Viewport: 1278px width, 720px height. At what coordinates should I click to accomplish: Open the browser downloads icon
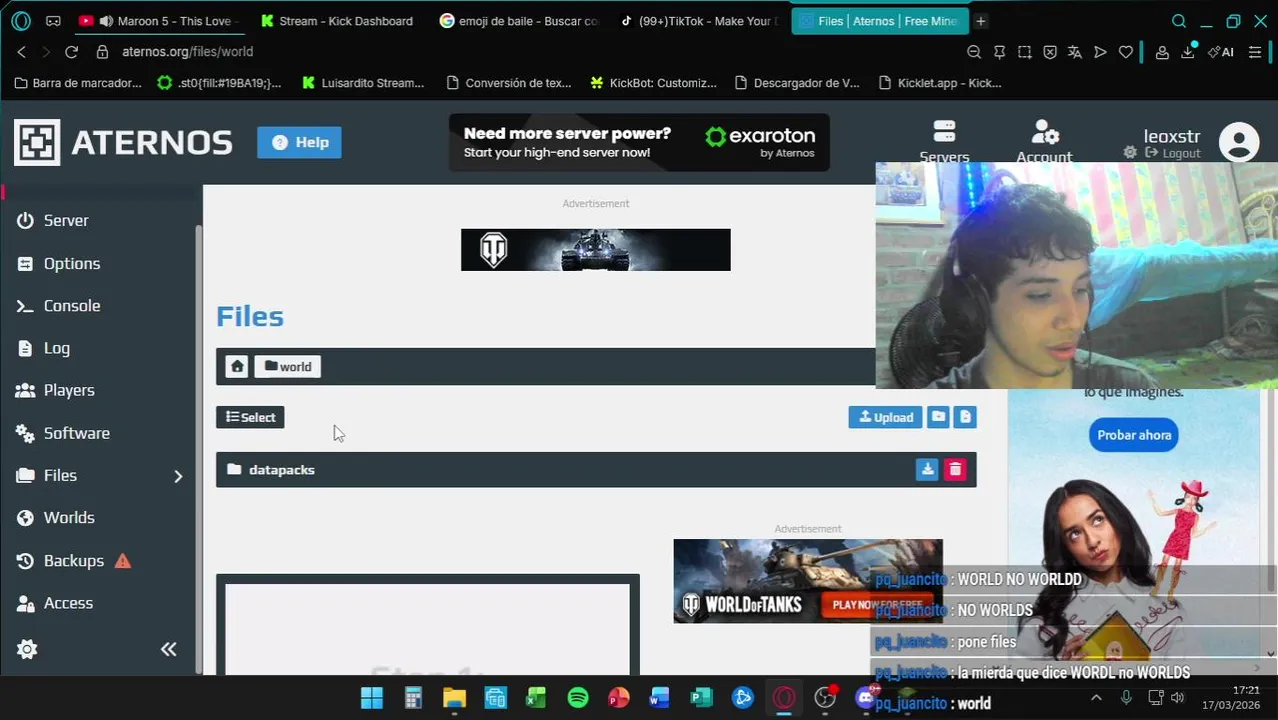(1188, 52)
